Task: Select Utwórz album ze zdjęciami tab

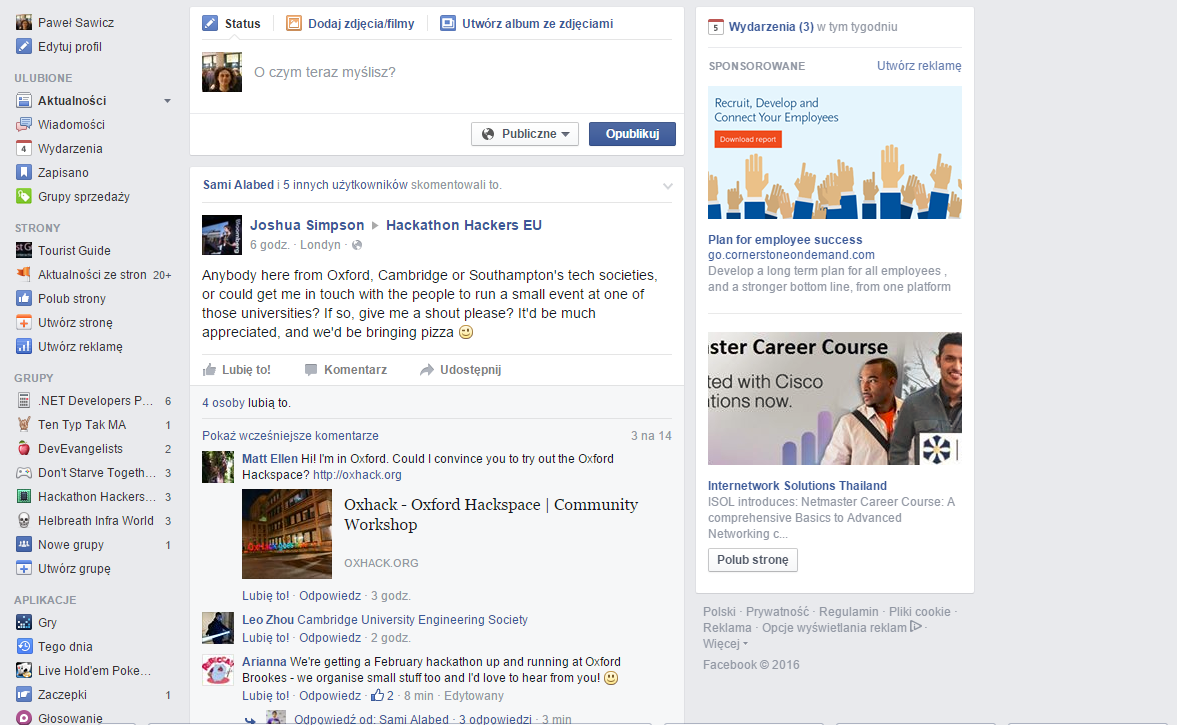Action: click(526, 23)
